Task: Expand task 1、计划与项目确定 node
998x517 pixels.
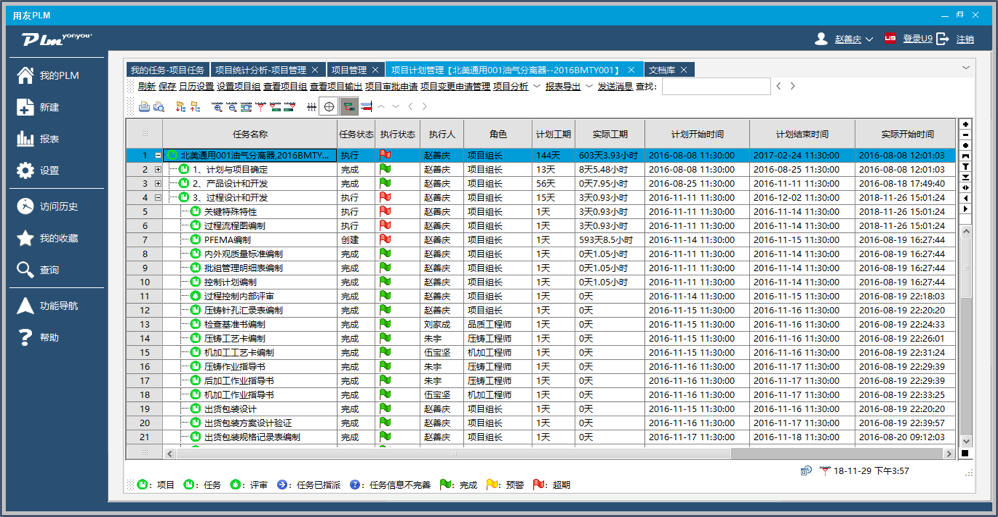Action: tap(158, 170)
